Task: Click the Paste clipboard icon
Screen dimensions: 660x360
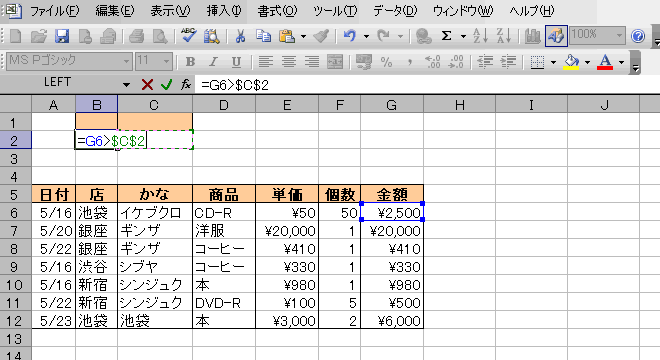Action: coord(287,36)
